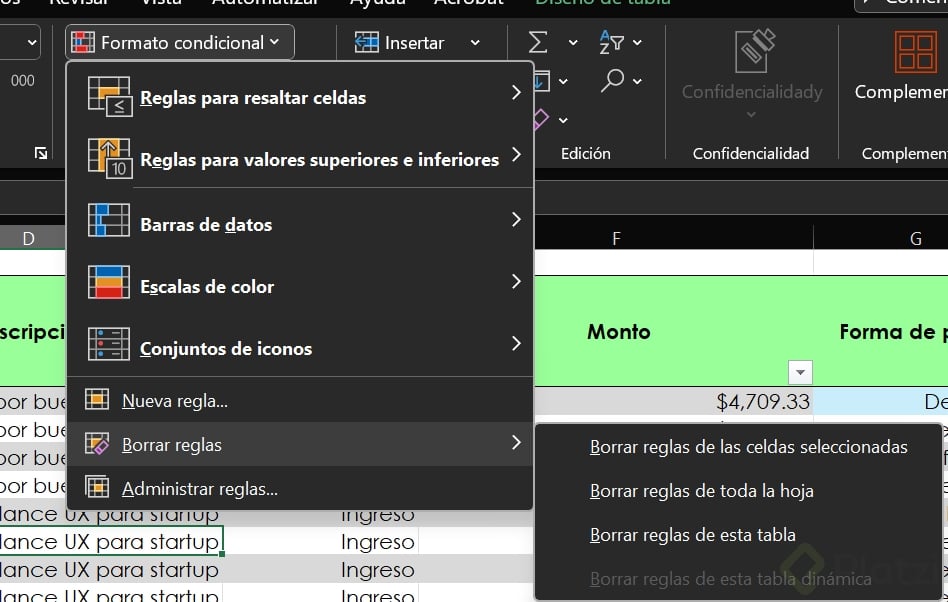Expand the Sort and Filter dropdown arrow
948x602 pixels.
[637, 42]
